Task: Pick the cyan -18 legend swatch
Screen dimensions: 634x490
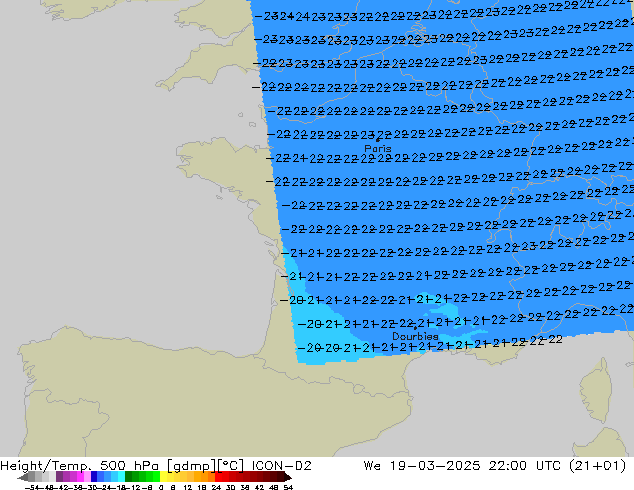Action: point(122,476)
